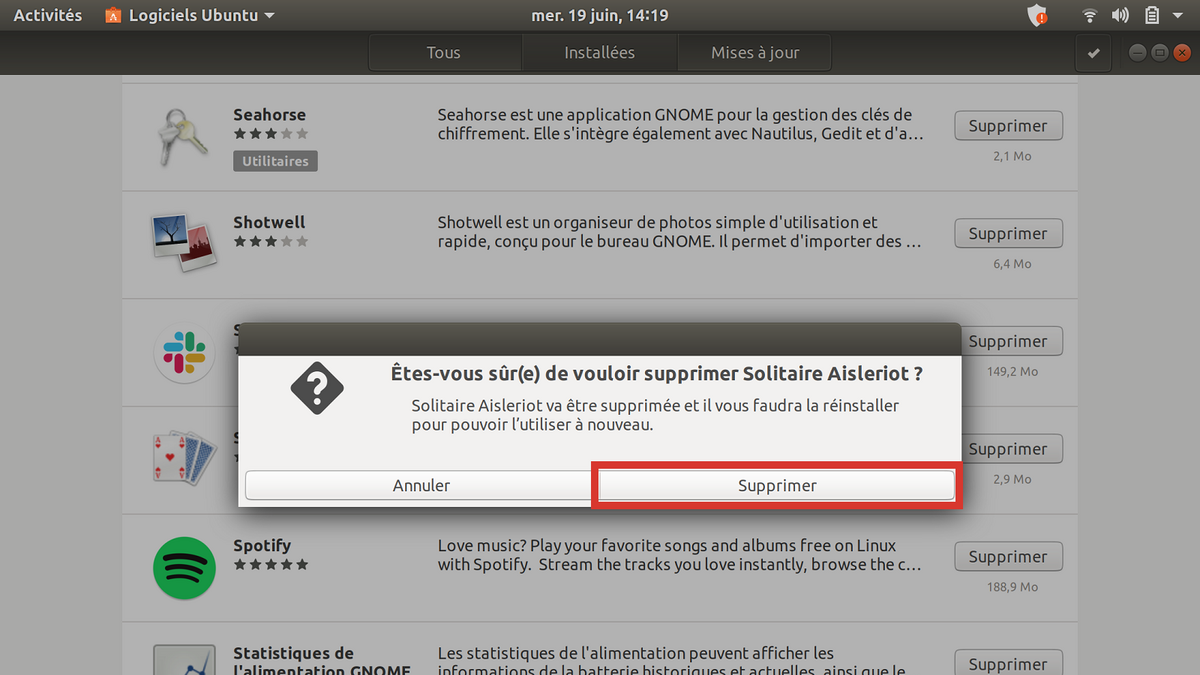Click the power statistics app icon
The height and width of the screenshot is (675, 1200).
[185, 661]
